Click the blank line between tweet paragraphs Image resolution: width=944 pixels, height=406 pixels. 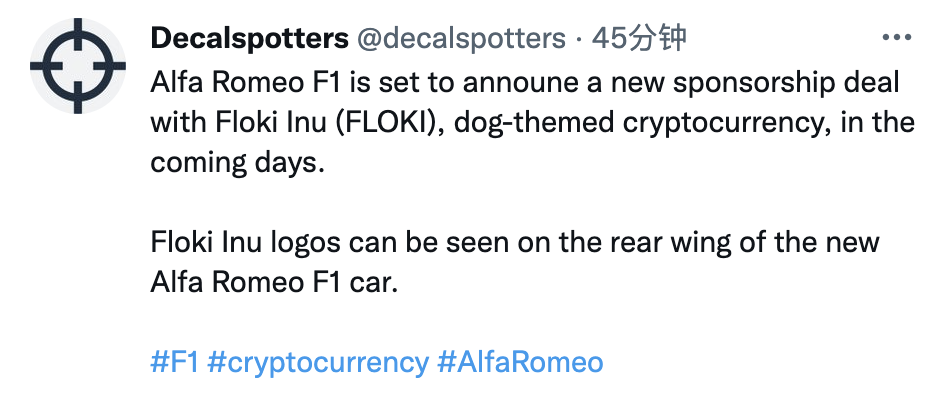(x=500, y=202)
